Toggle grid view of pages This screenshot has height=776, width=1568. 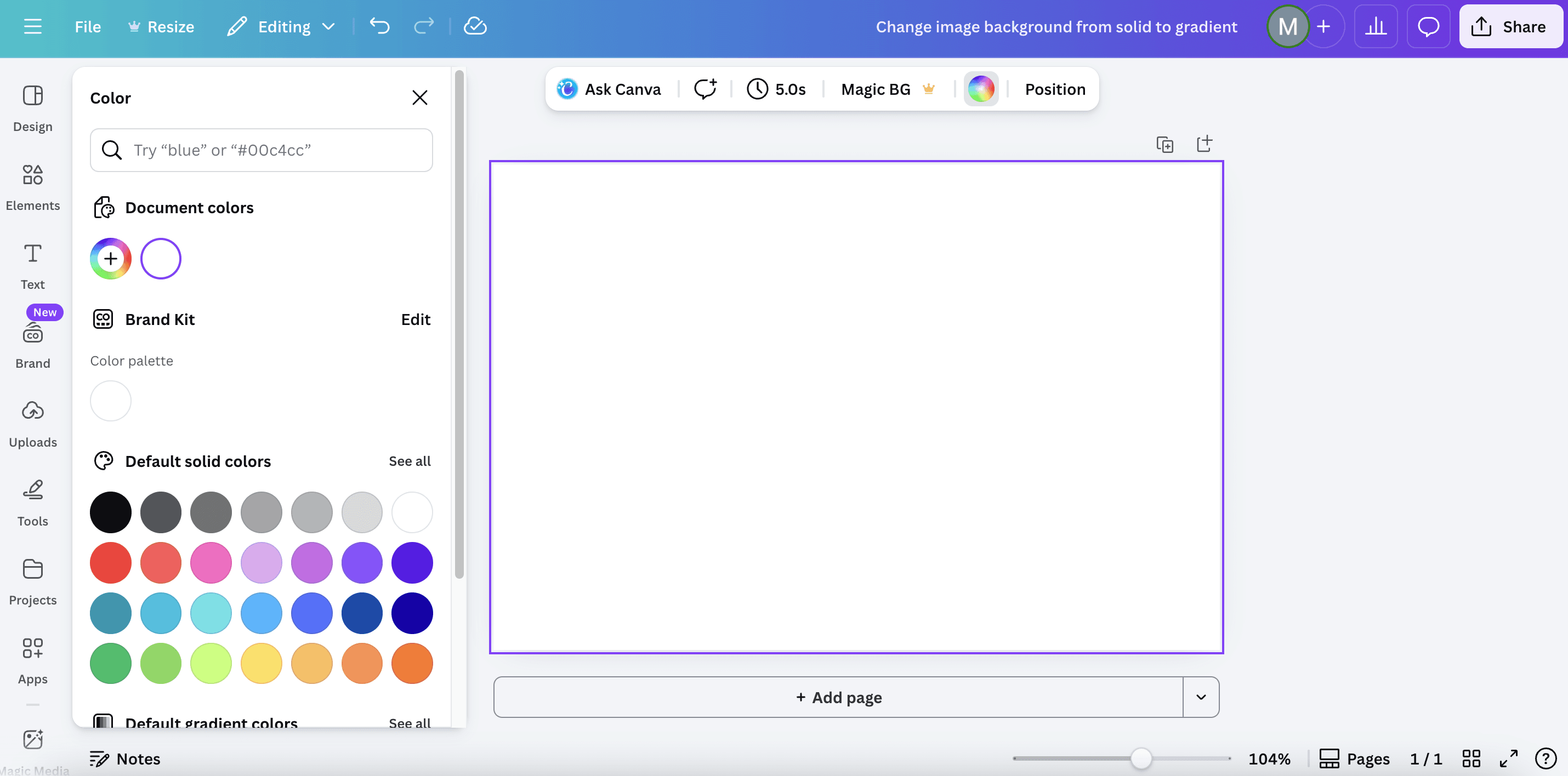[x=1471, y=758]
